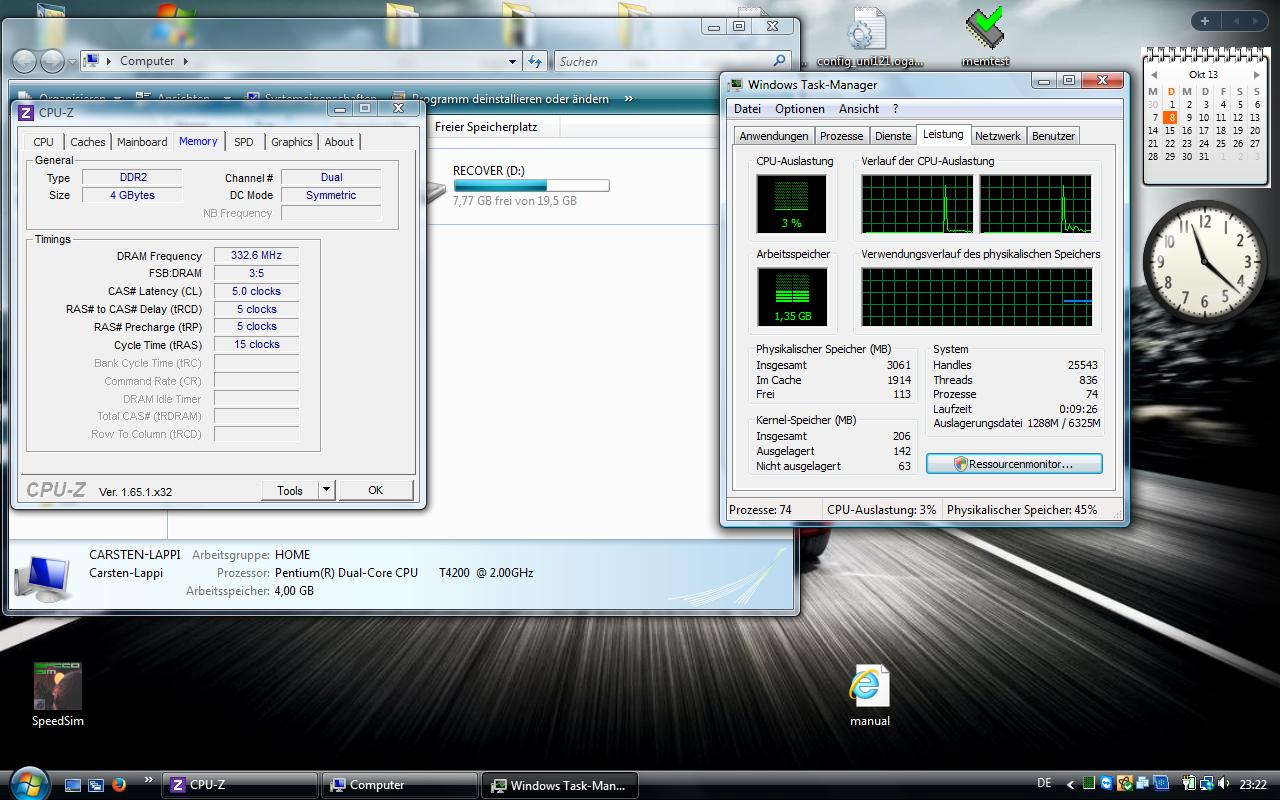Screen dimensions: 1280x800
Task: Select RECOVER (D:) drive
Action: click(x=489, y=171)
